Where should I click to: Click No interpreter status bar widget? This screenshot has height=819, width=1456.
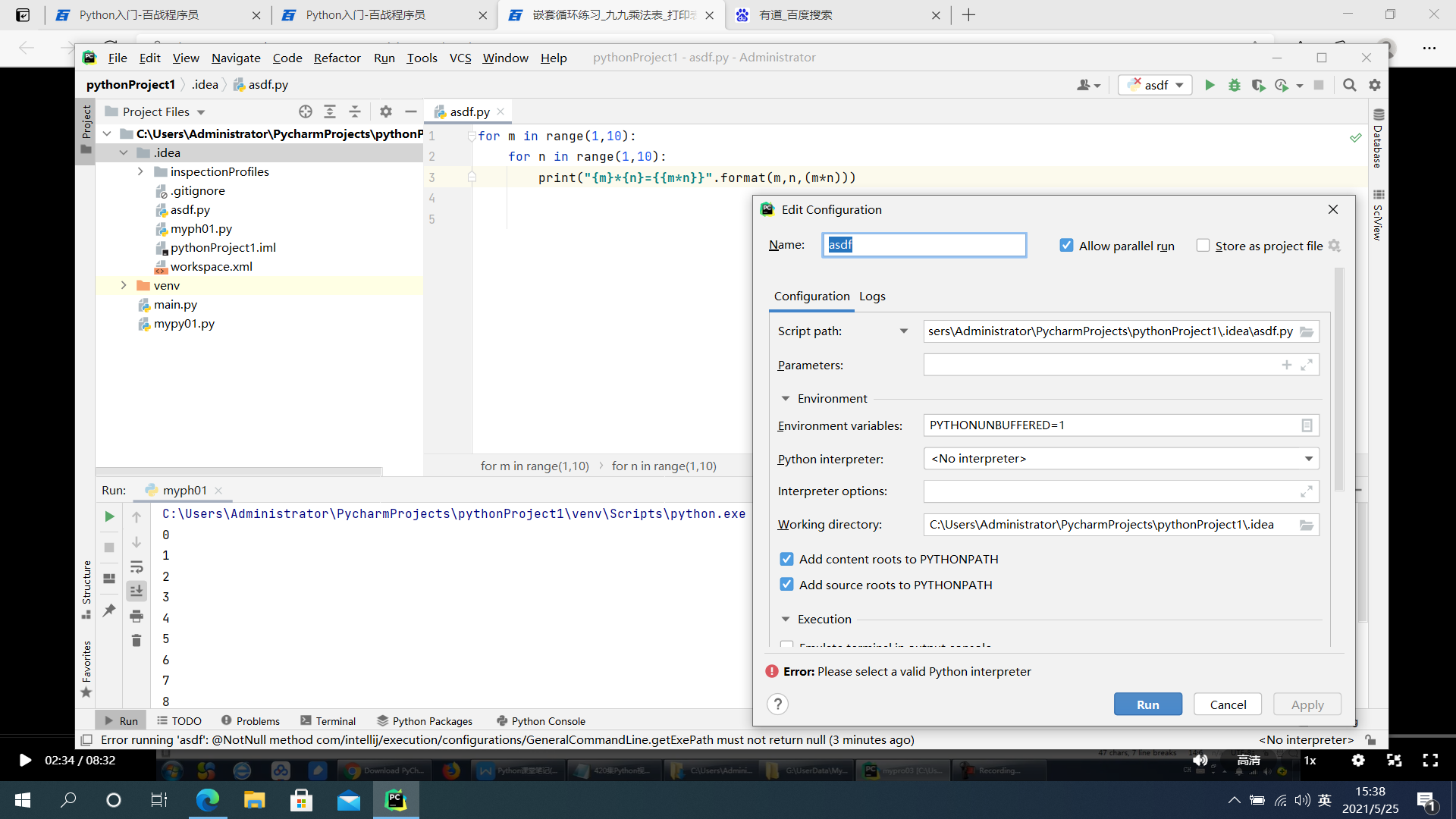(x=1306, y=740)
